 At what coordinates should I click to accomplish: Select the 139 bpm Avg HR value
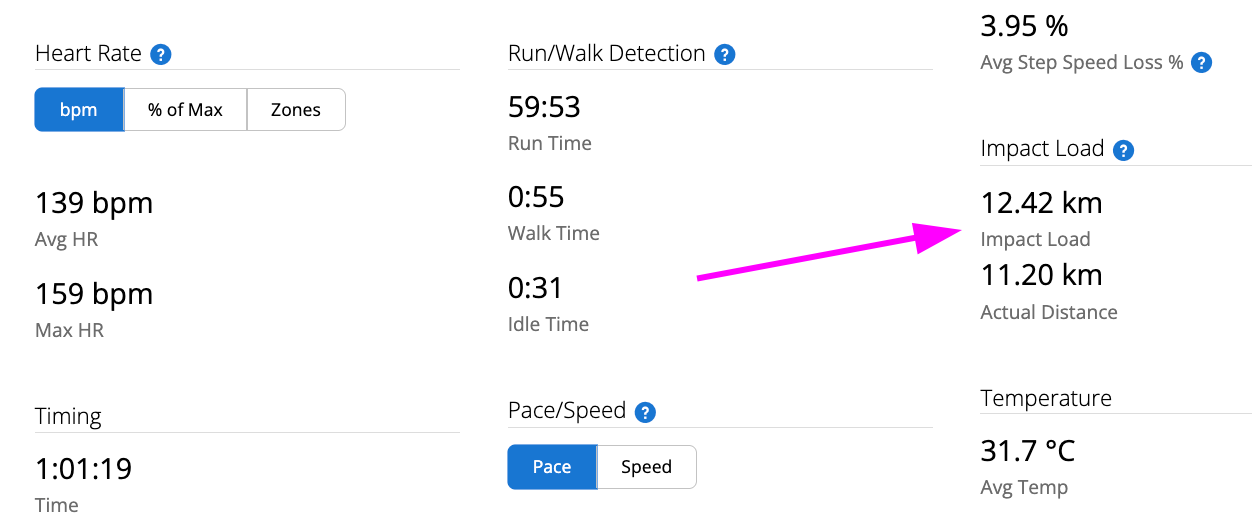(x=94, y=204)
